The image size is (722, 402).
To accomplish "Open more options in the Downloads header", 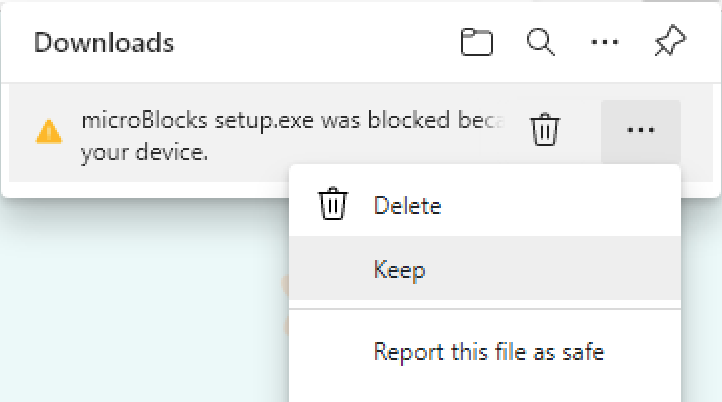I will [605, 42].
